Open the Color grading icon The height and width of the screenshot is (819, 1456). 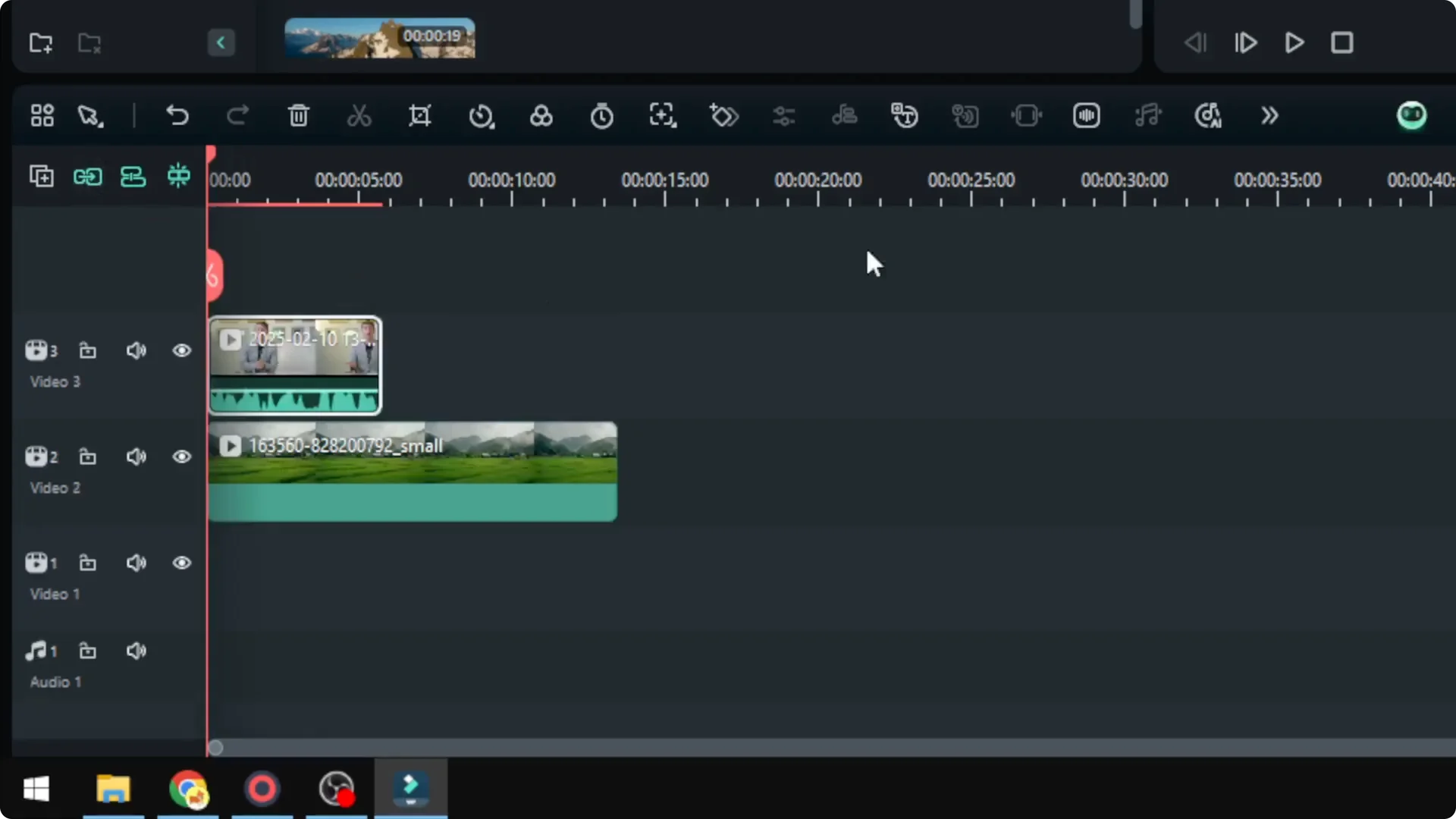click(x=541, y=115)
